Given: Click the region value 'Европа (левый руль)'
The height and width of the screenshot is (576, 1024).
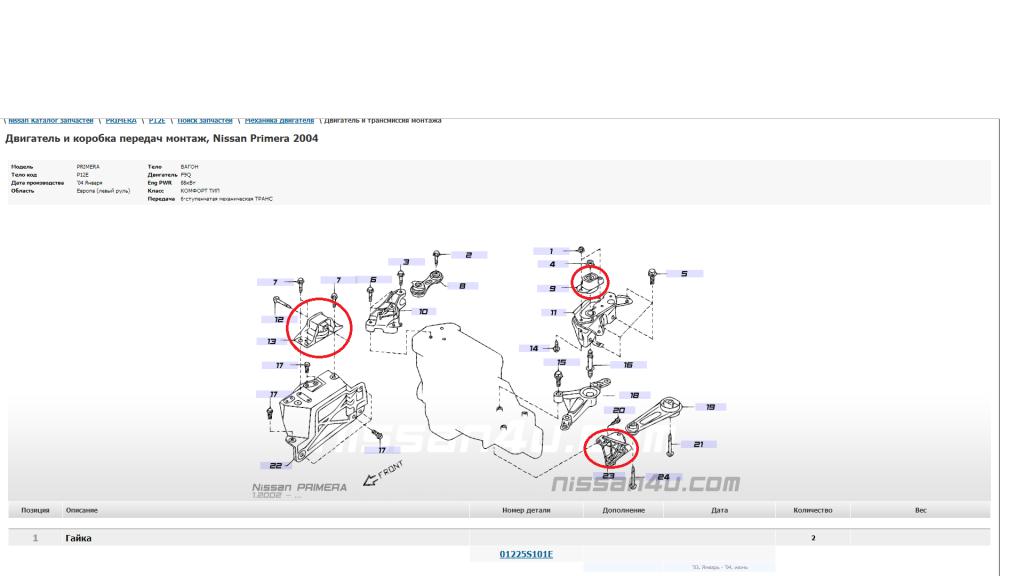Looking at the screenshot, I should point(103,191).
